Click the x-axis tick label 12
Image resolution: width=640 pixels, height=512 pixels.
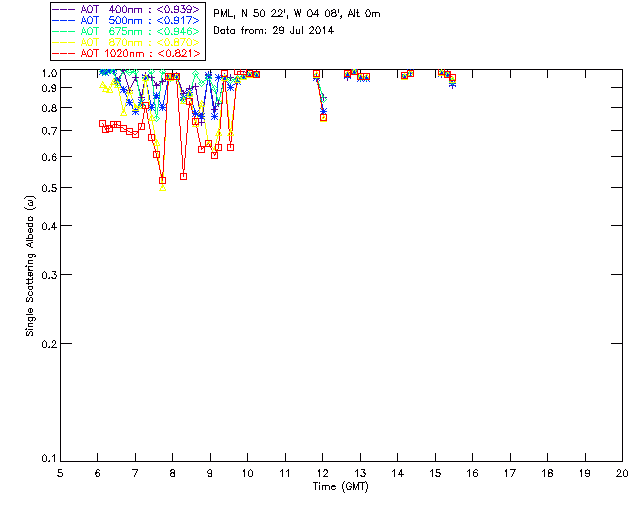(322, 473)
